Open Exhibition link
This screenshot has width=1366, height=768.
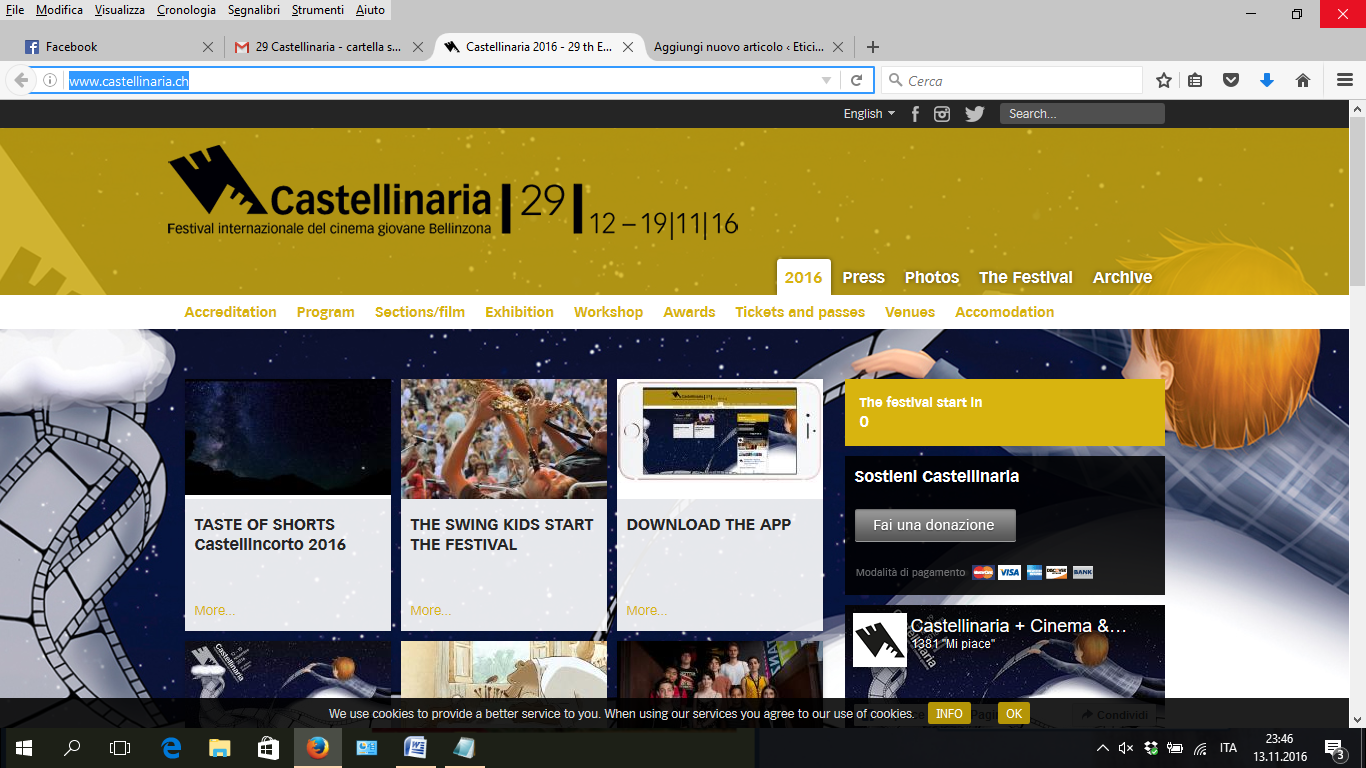(519, 312)
